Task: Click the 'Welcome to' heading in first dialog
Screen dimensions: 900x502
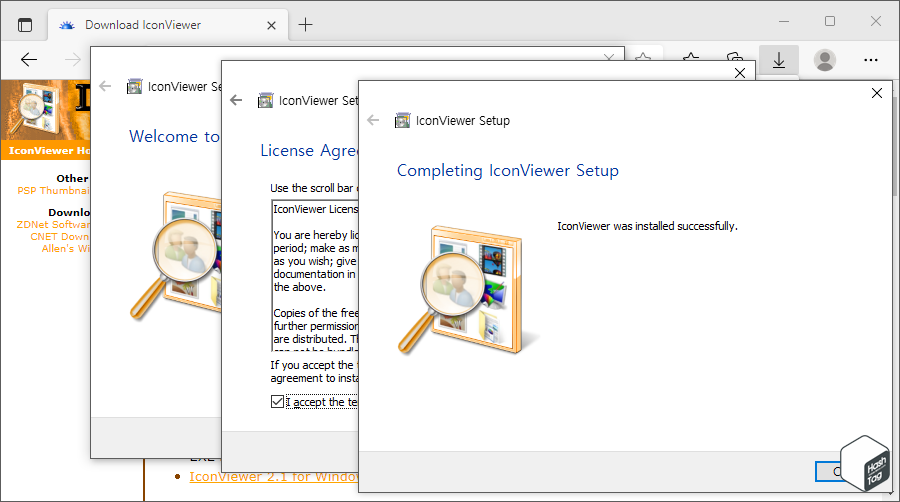Action: click(174, 137)
